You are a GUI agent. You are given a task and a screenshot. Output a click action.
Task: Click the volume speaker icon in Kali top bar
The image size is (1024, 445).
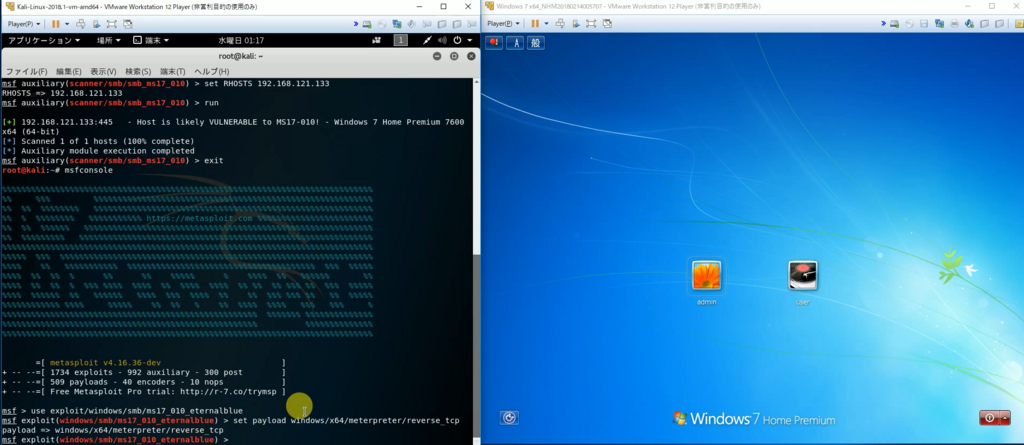pyautogui.click(x=442, y=41)
